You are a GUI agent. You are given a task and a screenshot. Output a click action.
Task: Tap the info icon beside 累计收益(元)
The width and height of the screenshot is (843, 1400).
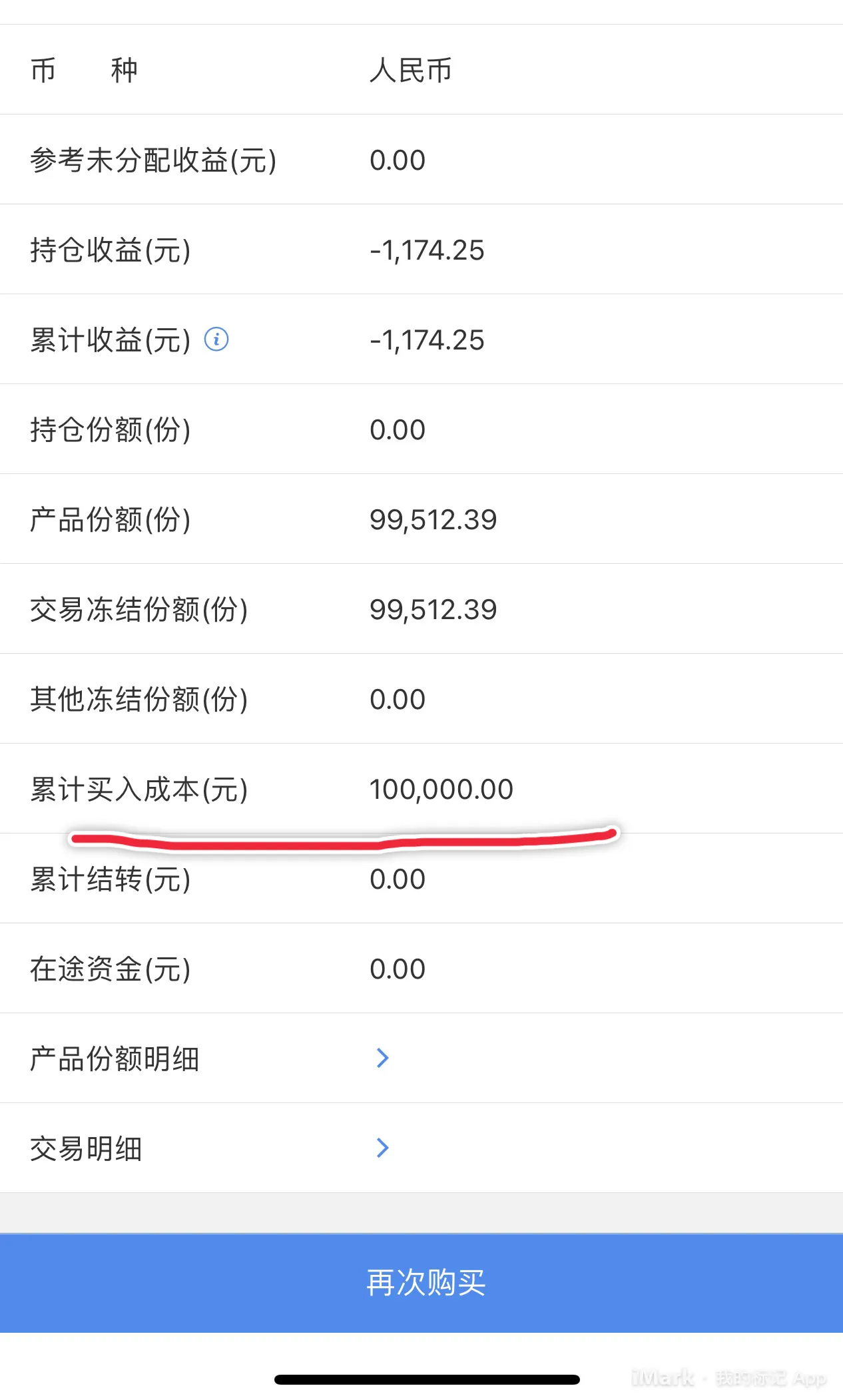click(x=216, y=340)
